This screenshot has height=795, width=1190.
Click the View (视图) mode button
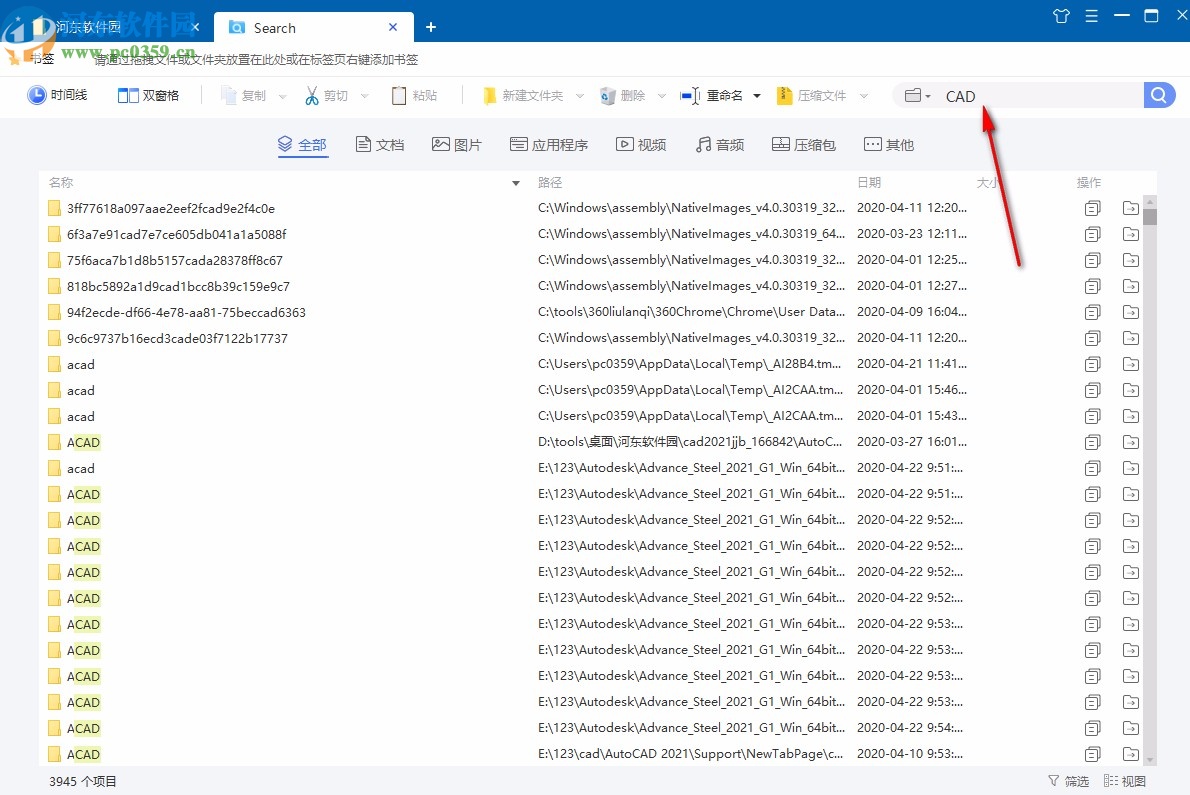[1125, 781]
